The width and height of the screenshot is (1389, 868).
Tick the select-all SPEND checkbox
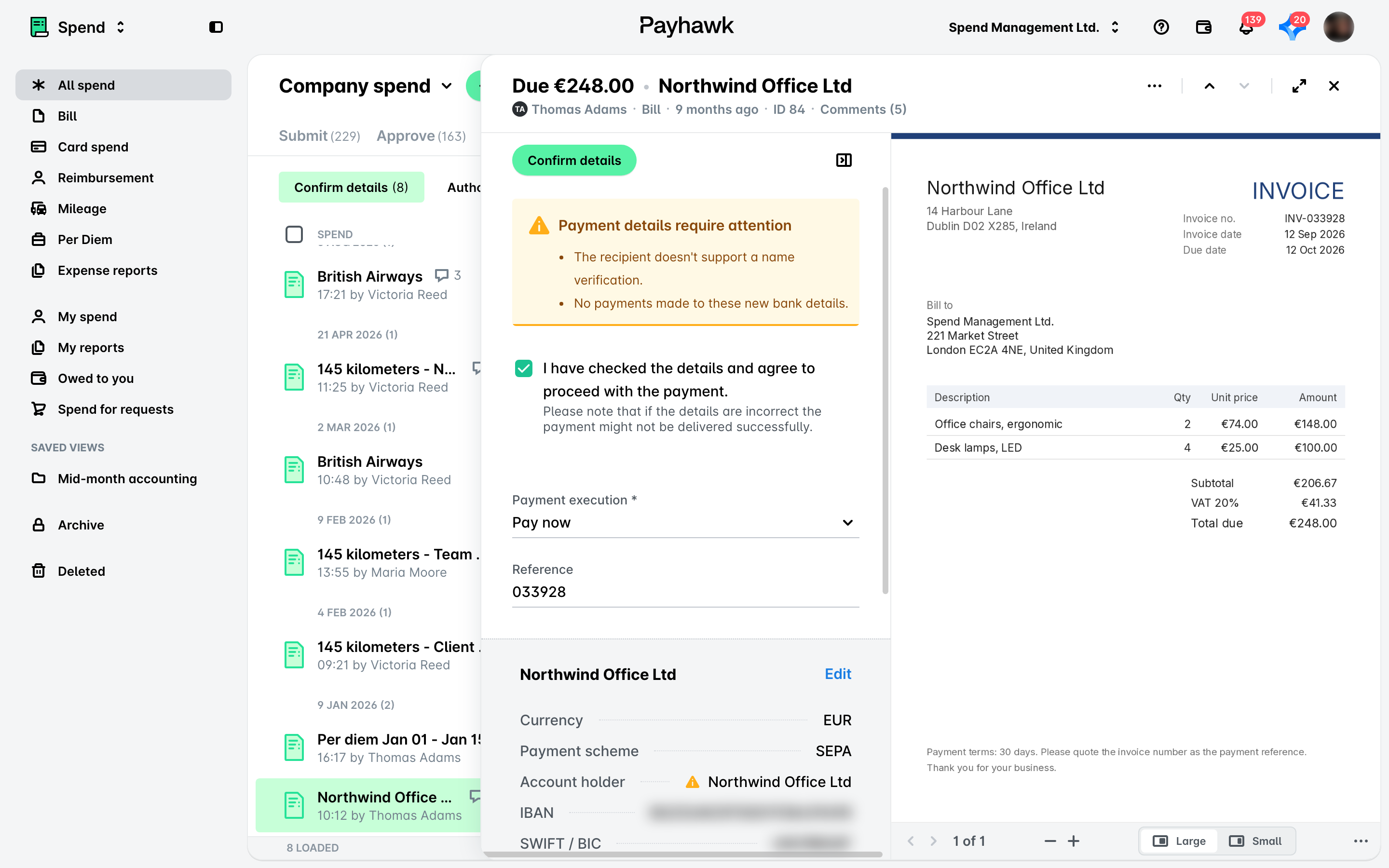click(x=294, y=234)
